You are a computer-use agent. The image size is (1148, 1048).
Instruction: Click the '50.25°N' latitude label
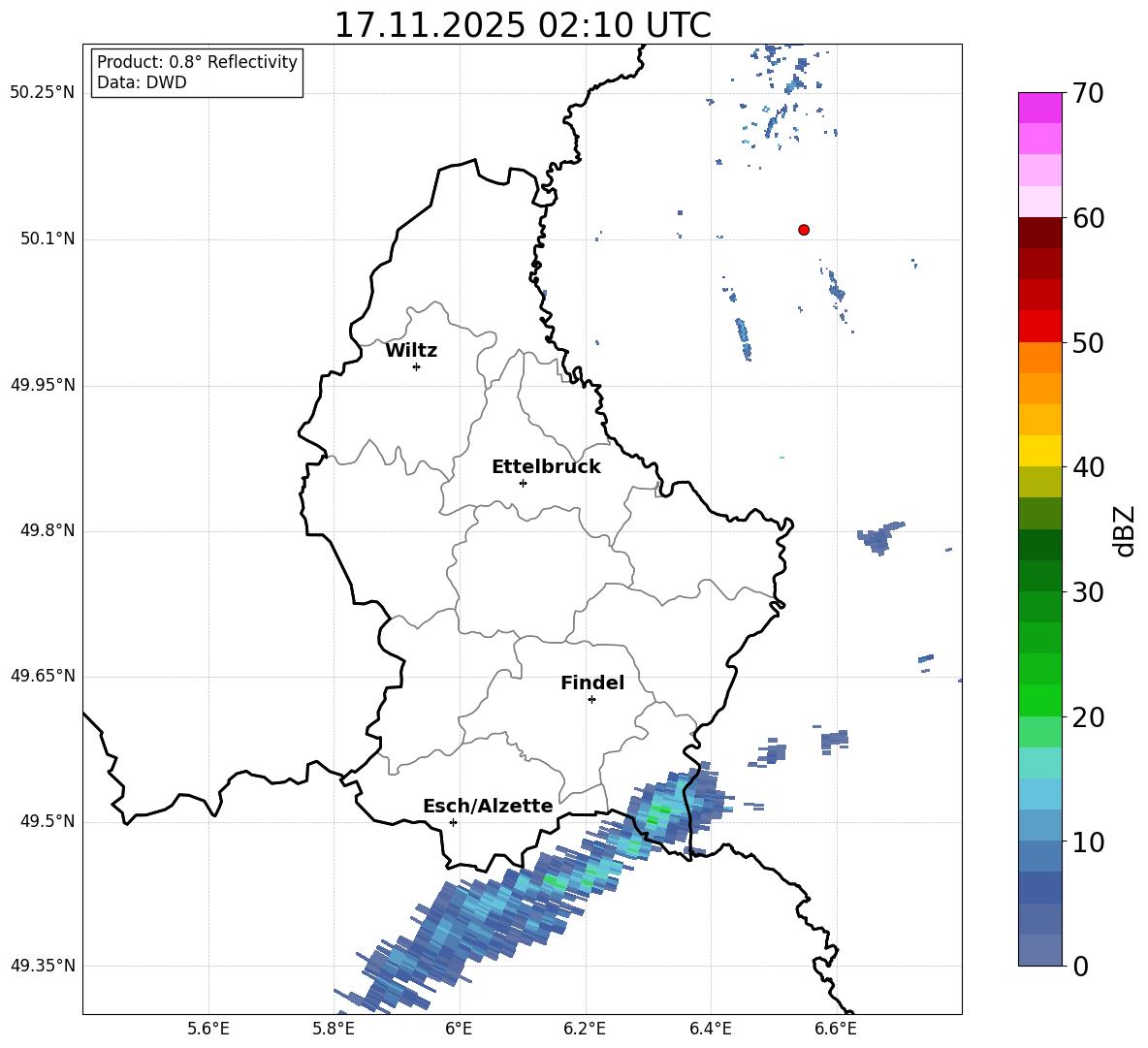(43, 93)
